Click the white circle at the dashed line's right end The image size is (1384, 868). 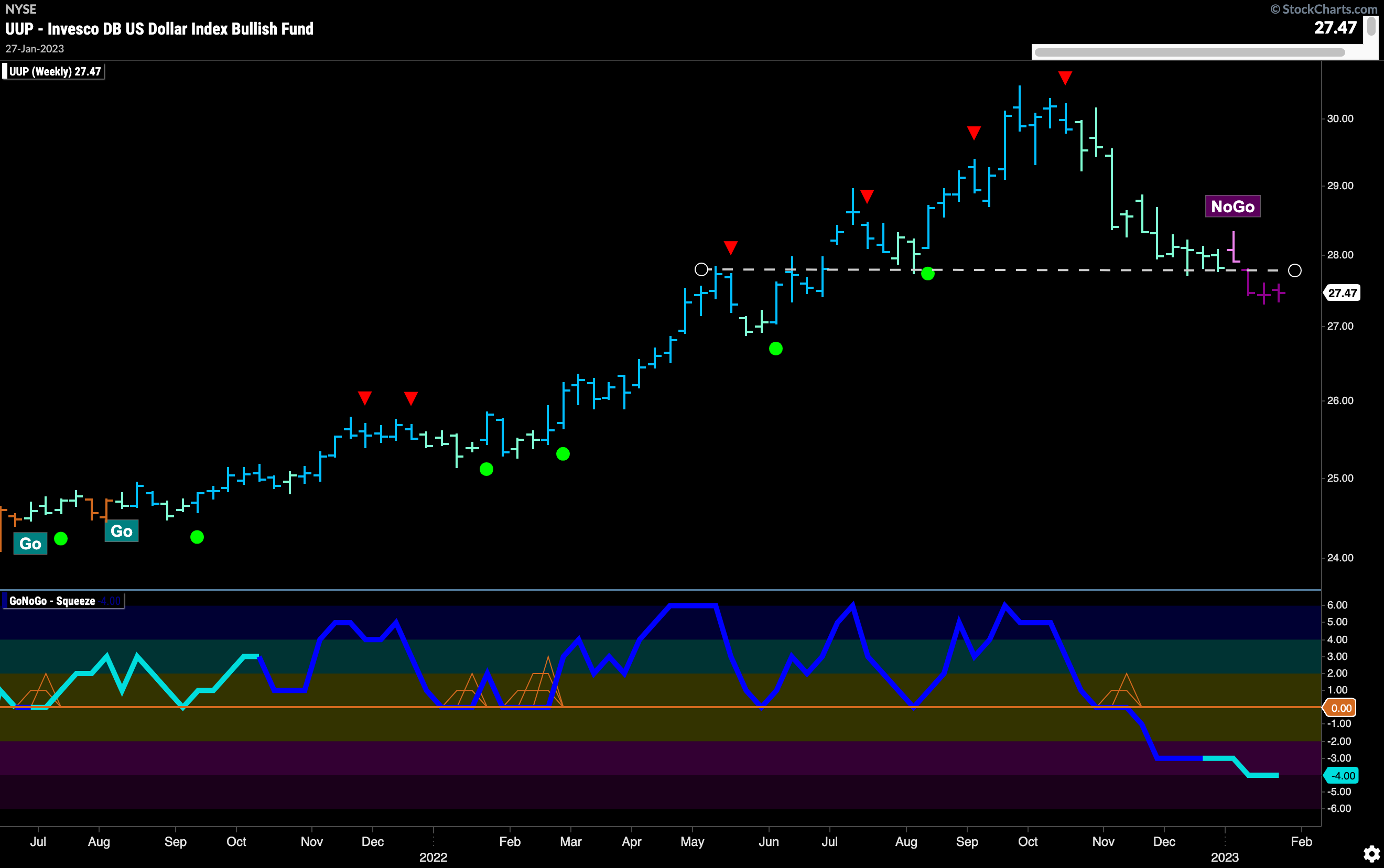(1295, 270)
